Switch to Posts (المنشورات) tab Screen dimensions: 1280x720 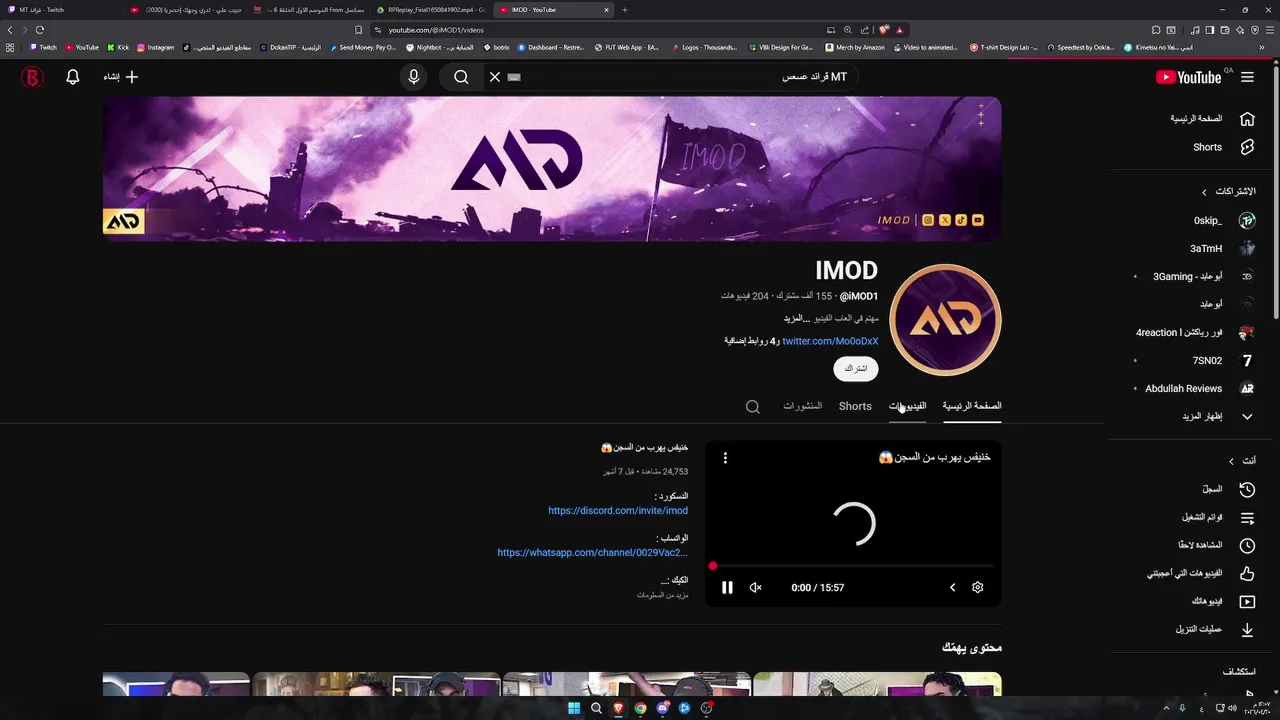click(x=802, y=406)
